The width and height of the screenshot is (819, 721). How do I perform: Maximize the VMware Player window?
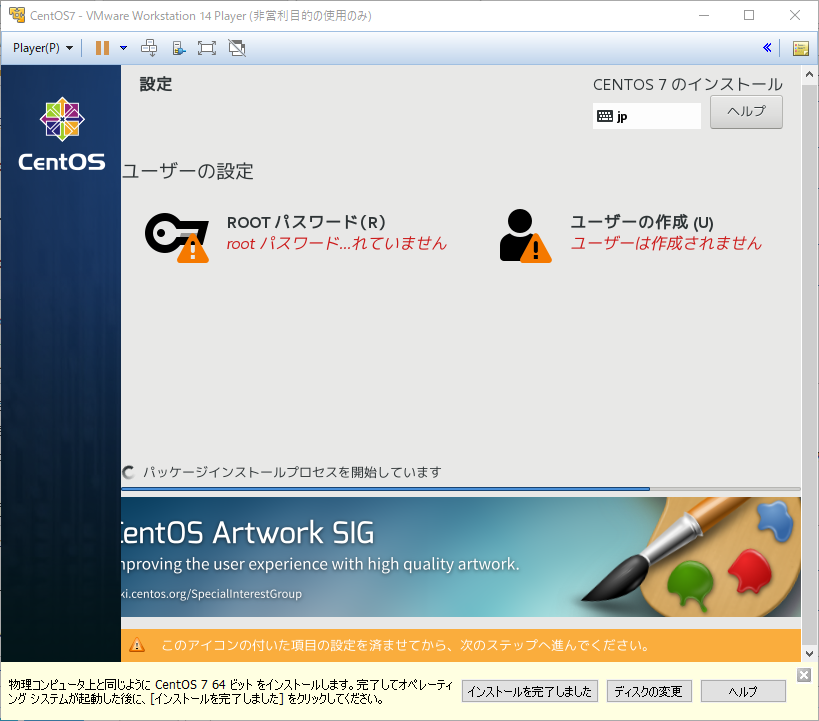pyautogui.click(x=749, y=16)
